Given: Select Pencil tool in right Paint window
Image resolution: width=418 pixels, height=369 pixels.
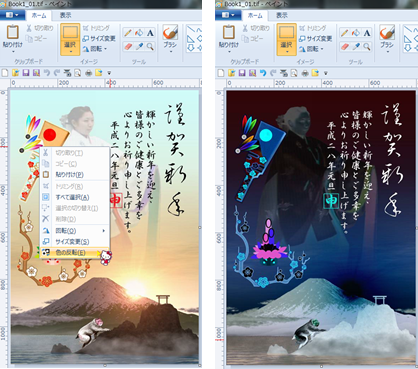Looking at the screenshot, I should point(345,33).
